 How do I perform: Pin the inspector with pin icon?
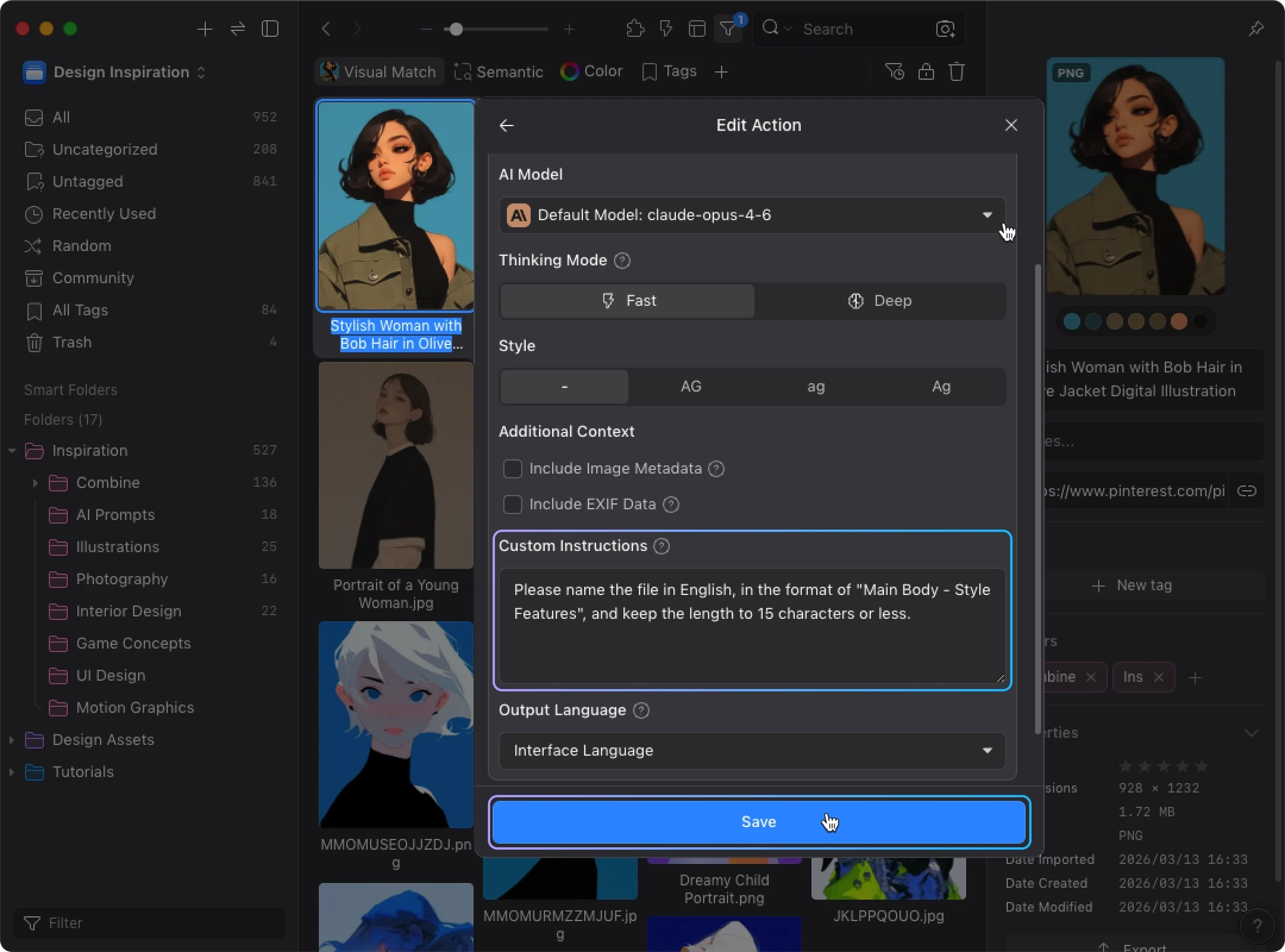point(1256,29)
